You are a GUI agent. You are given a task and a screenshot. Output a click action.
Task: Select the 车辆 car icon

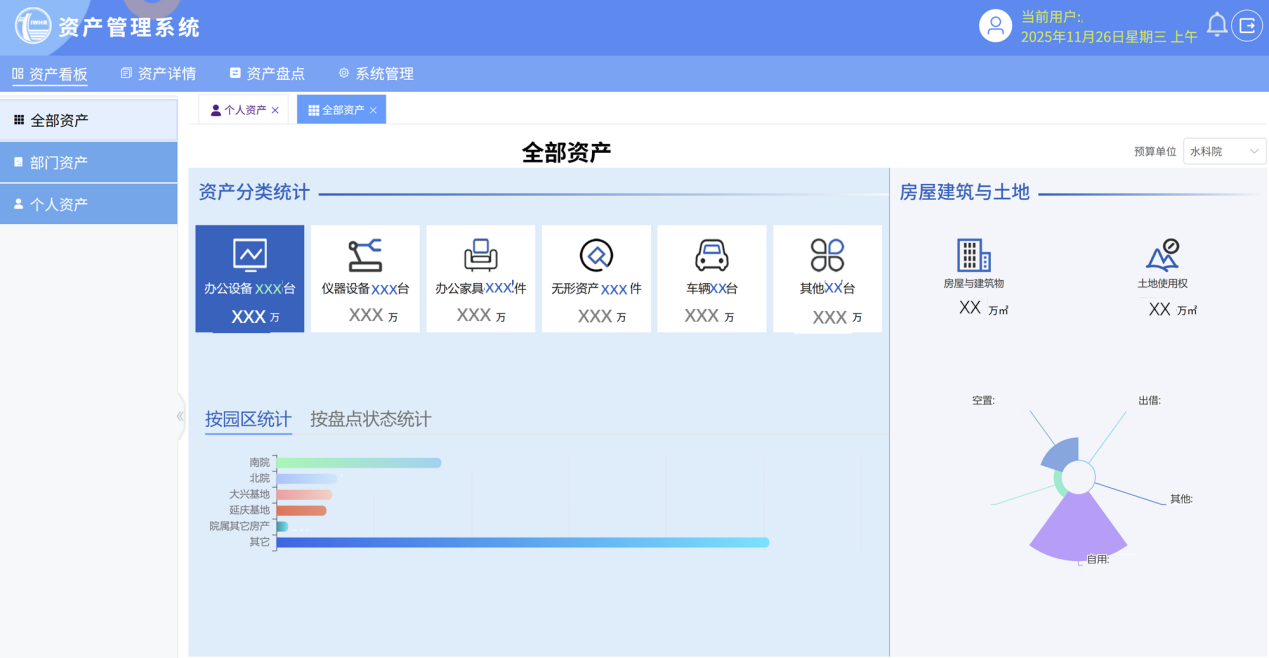click(x=712, y=256)
